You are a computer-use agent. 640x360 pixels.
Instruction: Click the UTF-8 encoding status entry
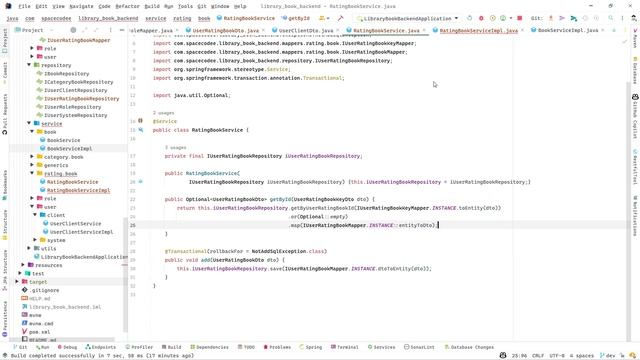point(557,356)
